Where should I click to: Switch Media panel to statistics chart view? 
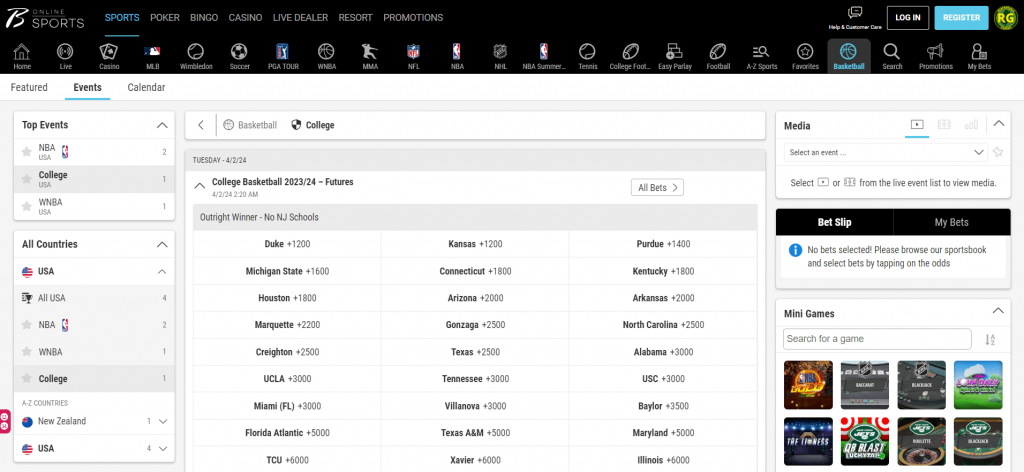(971, 124)
